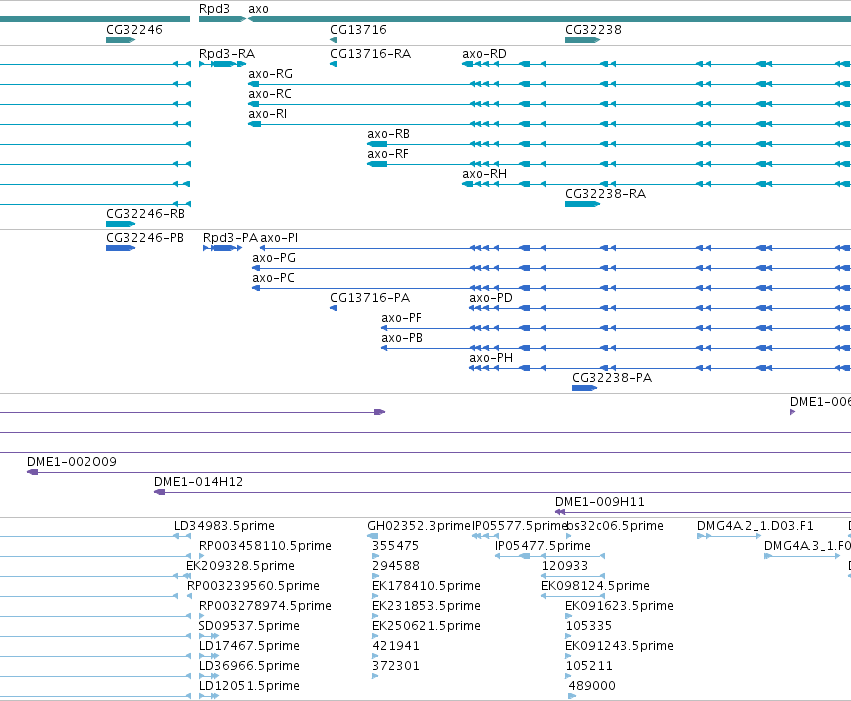Click the axo-RI transcript start exon
The height and width of the screenshot is (701, 851).
tap(255, 124)
